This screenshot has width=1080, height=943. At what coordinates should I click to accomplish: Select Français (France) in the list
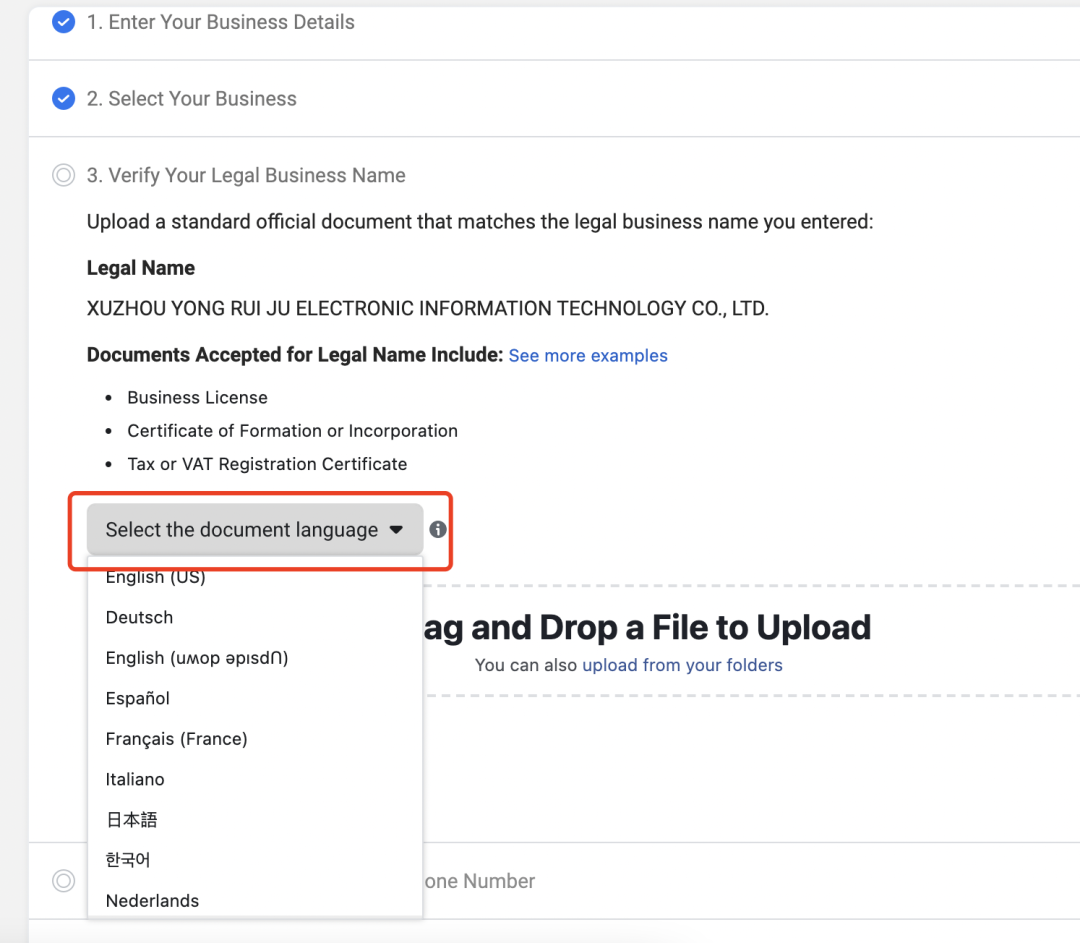click(x=176, y=739)
